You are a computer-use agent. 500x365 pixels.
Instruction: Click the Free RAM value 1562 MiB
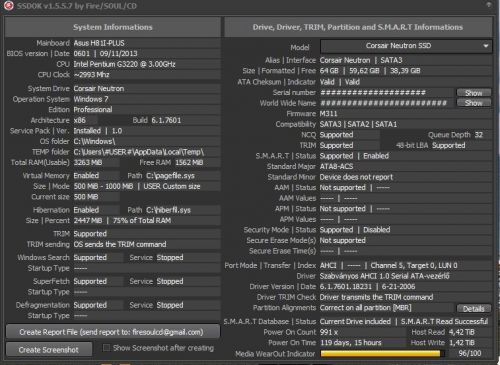[189, 163]
